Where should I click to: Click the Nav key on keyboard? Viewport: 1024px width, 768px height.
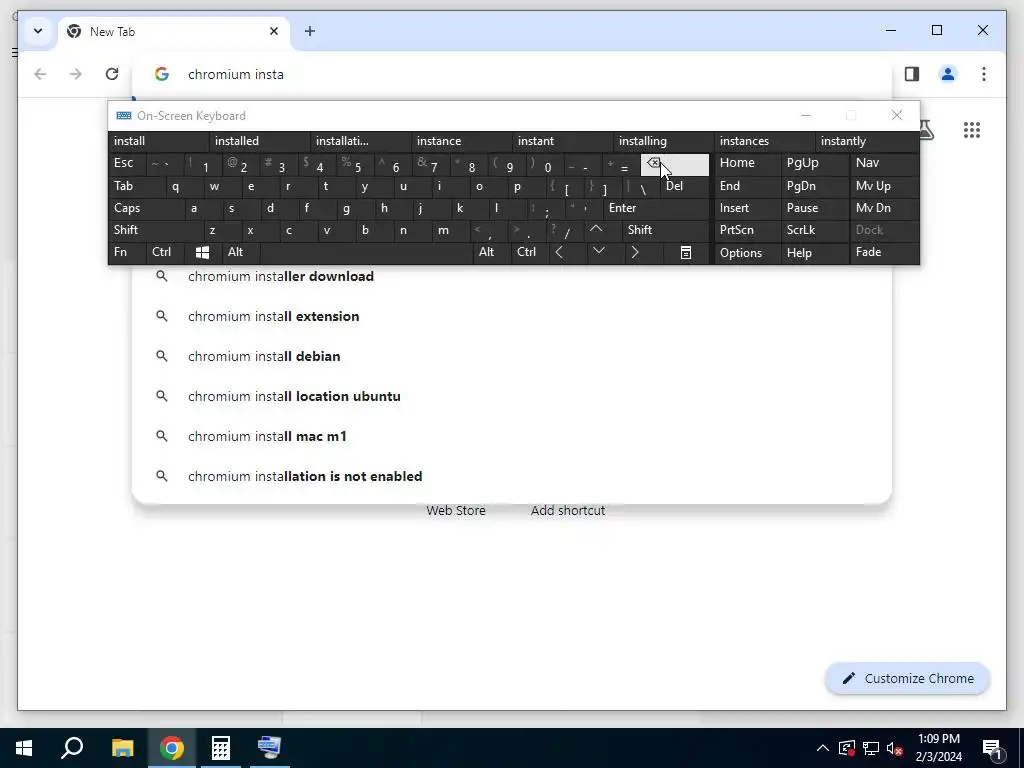(x=884, y=163)
